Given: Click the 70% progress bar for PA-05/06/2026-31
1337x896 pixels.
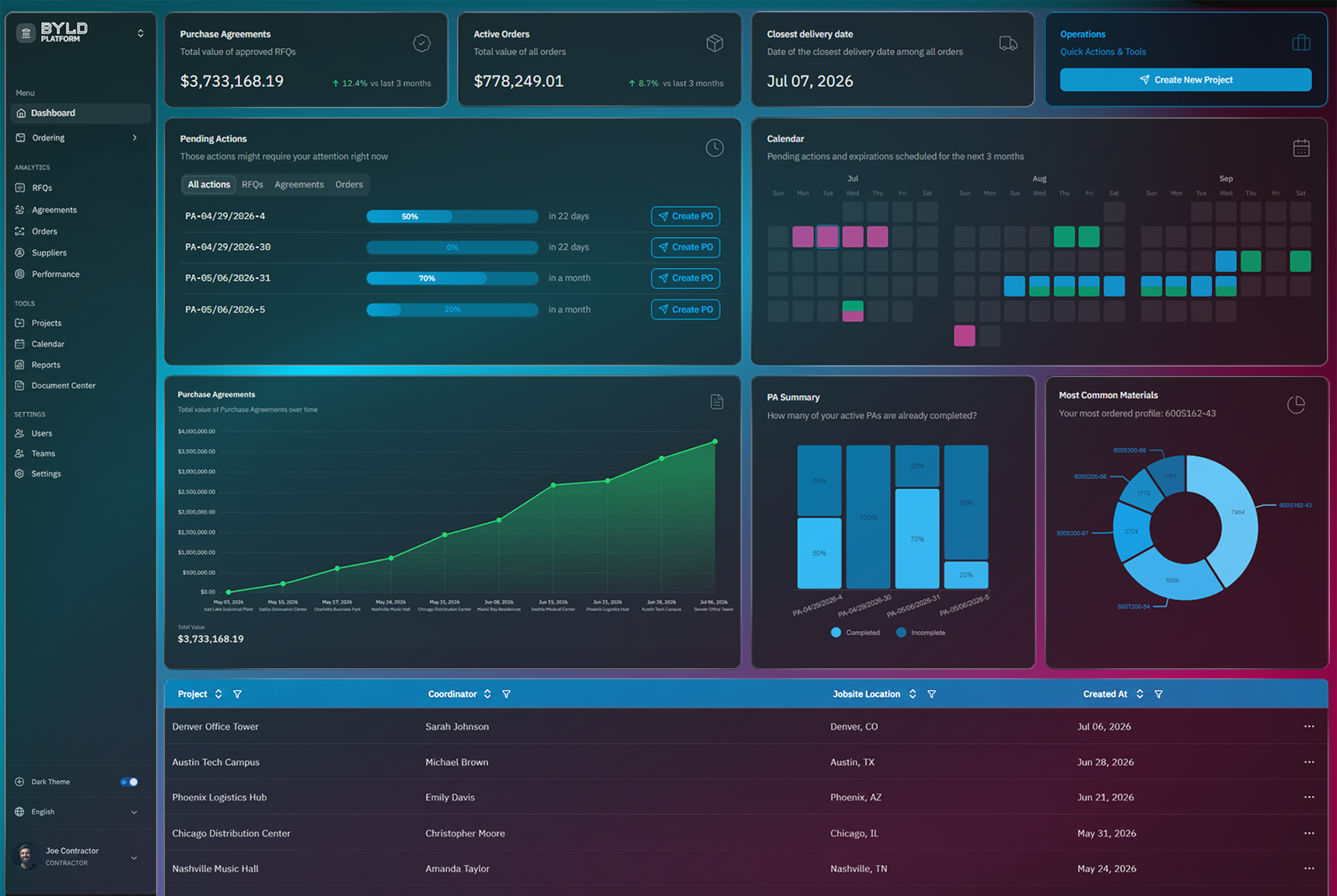Looking at the screenshot, I should 452,278.
